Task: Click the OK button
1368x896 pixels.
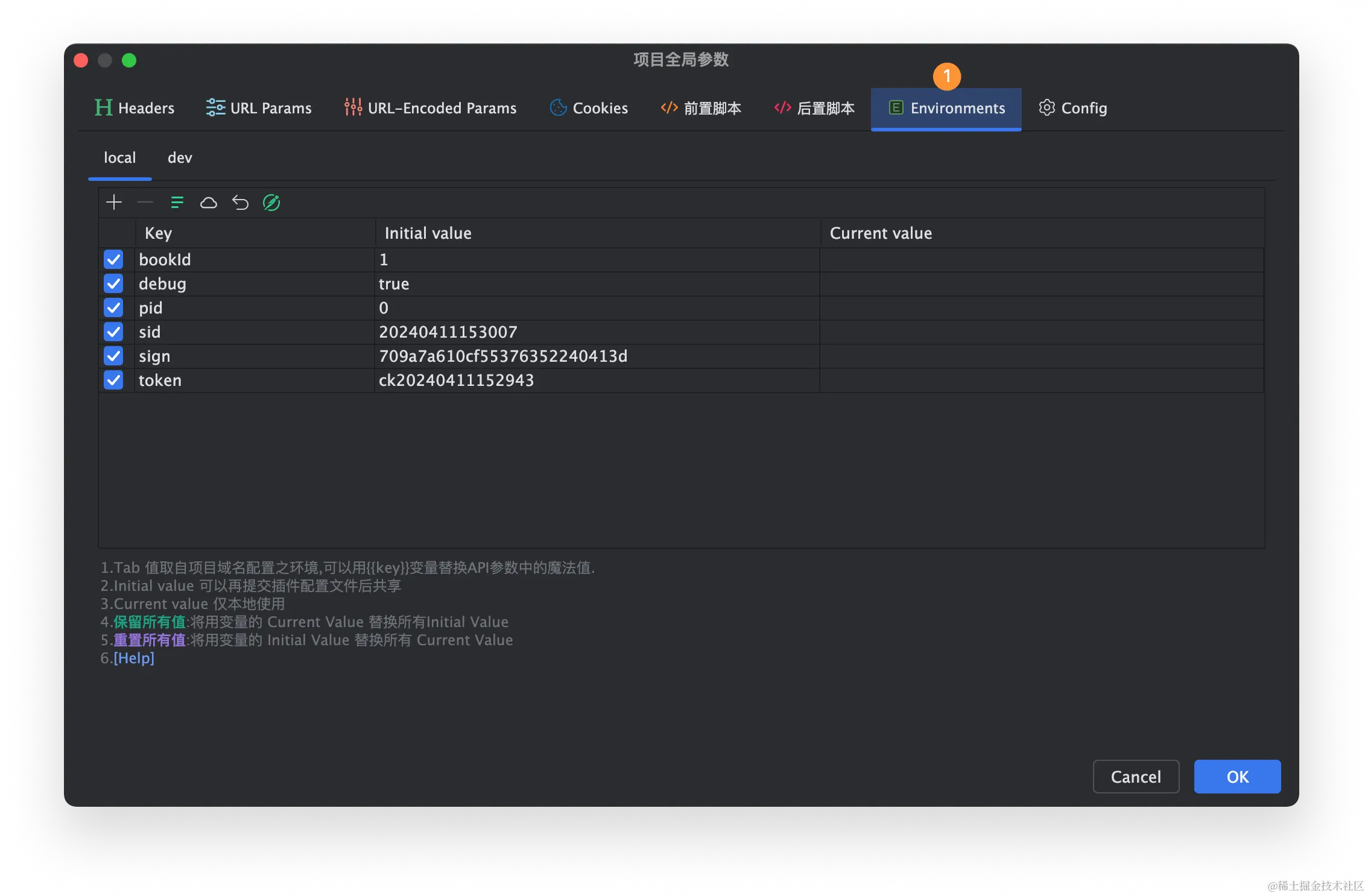Action: [x=1237, y=777]
